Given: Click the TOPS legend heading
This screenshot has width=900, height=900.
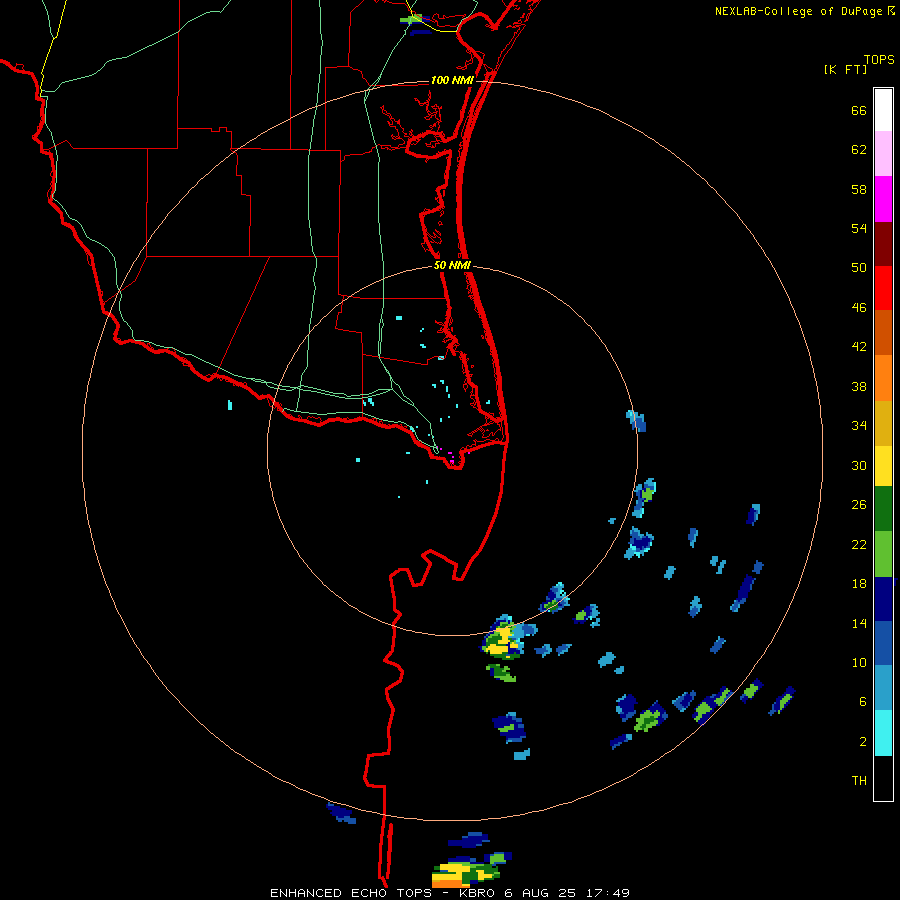Looking at the screenshot, I should 879,60.
